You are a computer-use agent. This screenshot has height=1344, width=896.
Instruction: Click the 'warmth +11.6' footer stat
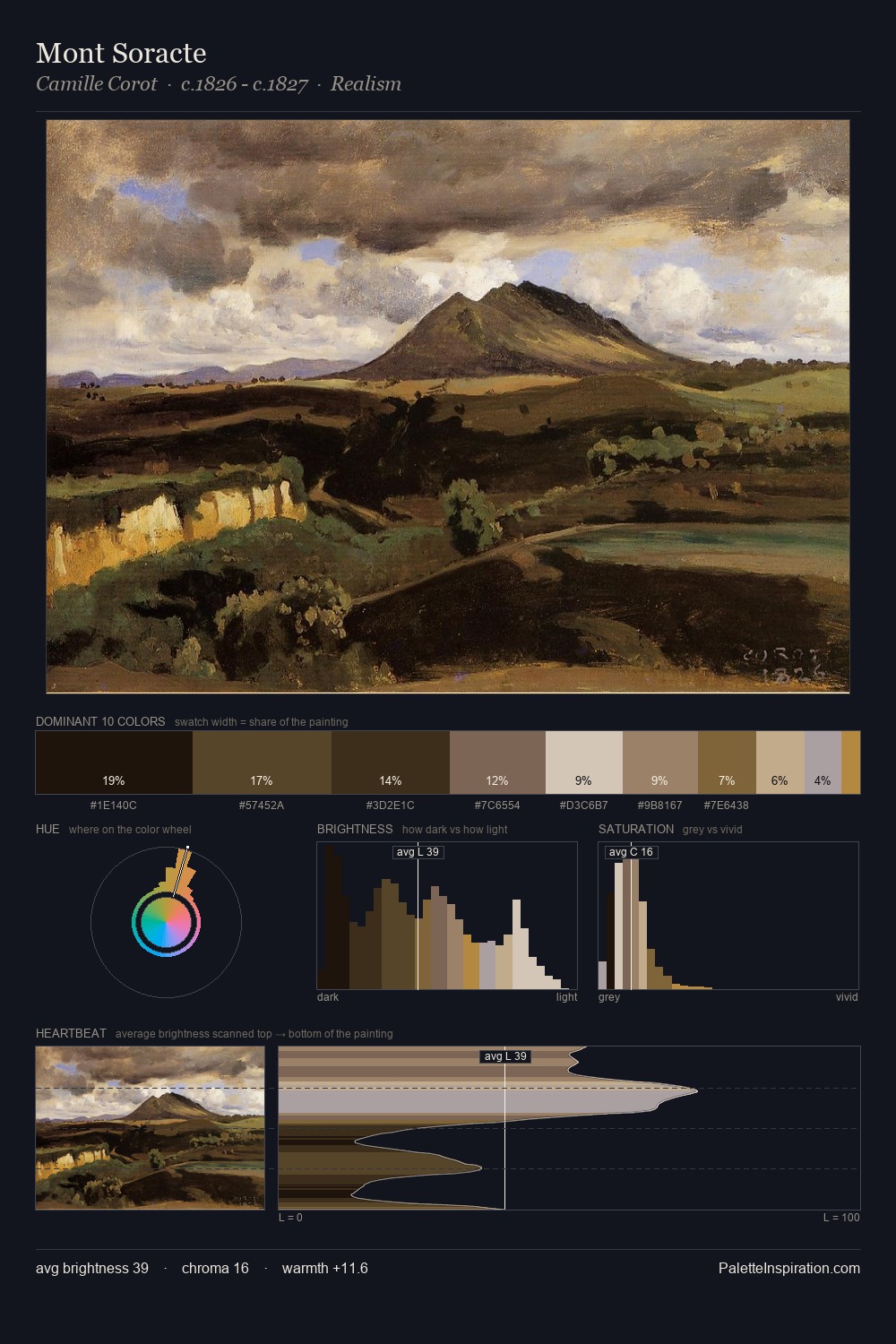[x=325, y=1268]
